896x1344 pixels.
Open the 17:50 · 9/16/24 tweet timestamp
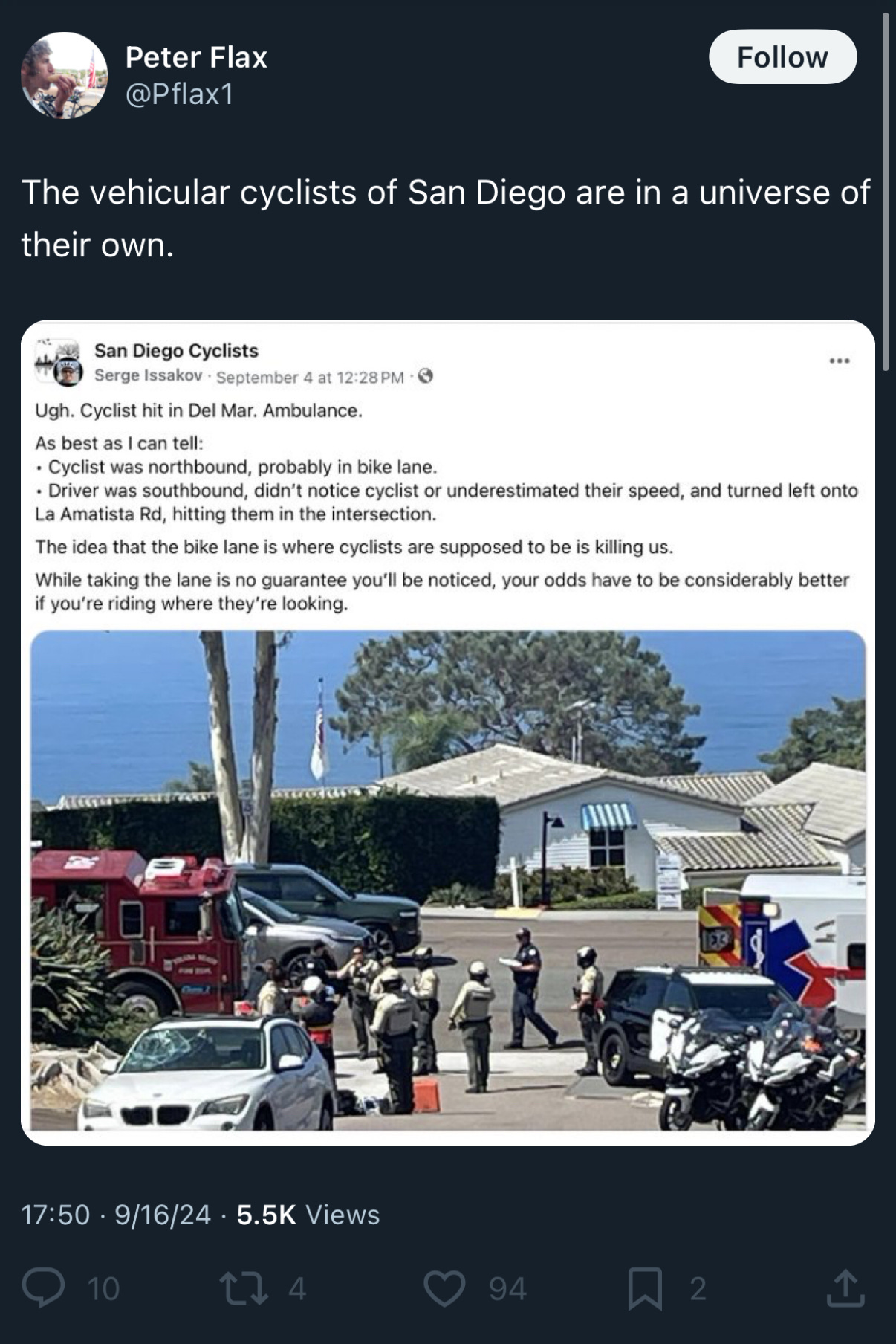116,1215
